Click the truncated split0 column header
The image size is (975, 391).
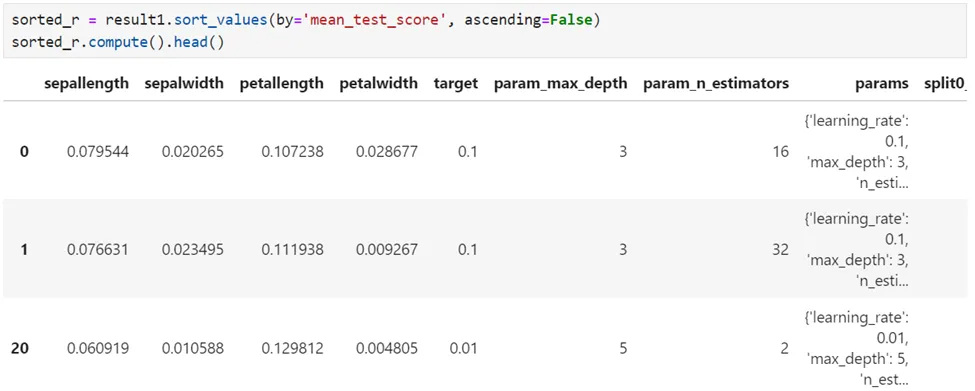click(945, 83)
